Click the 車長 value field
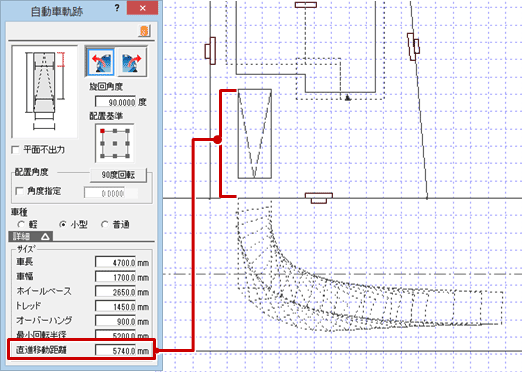Viewport: 522px width, 372px height. click(115, 263)
